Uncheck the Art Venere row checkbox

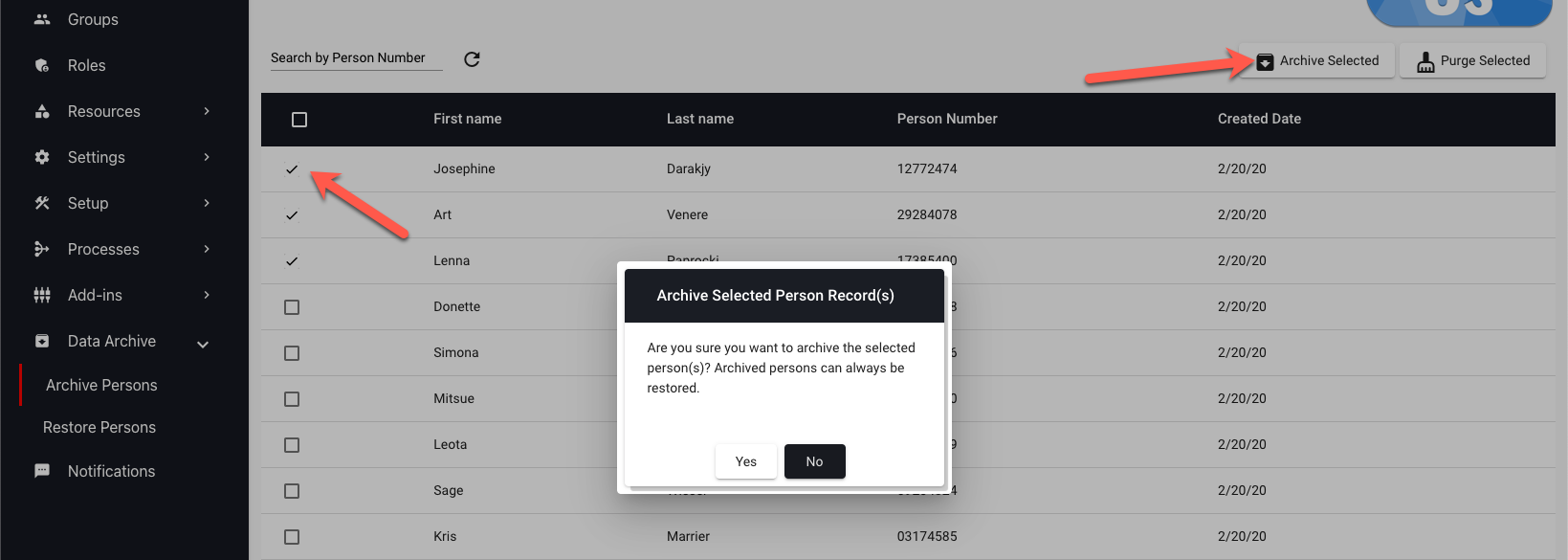[292, 215]
